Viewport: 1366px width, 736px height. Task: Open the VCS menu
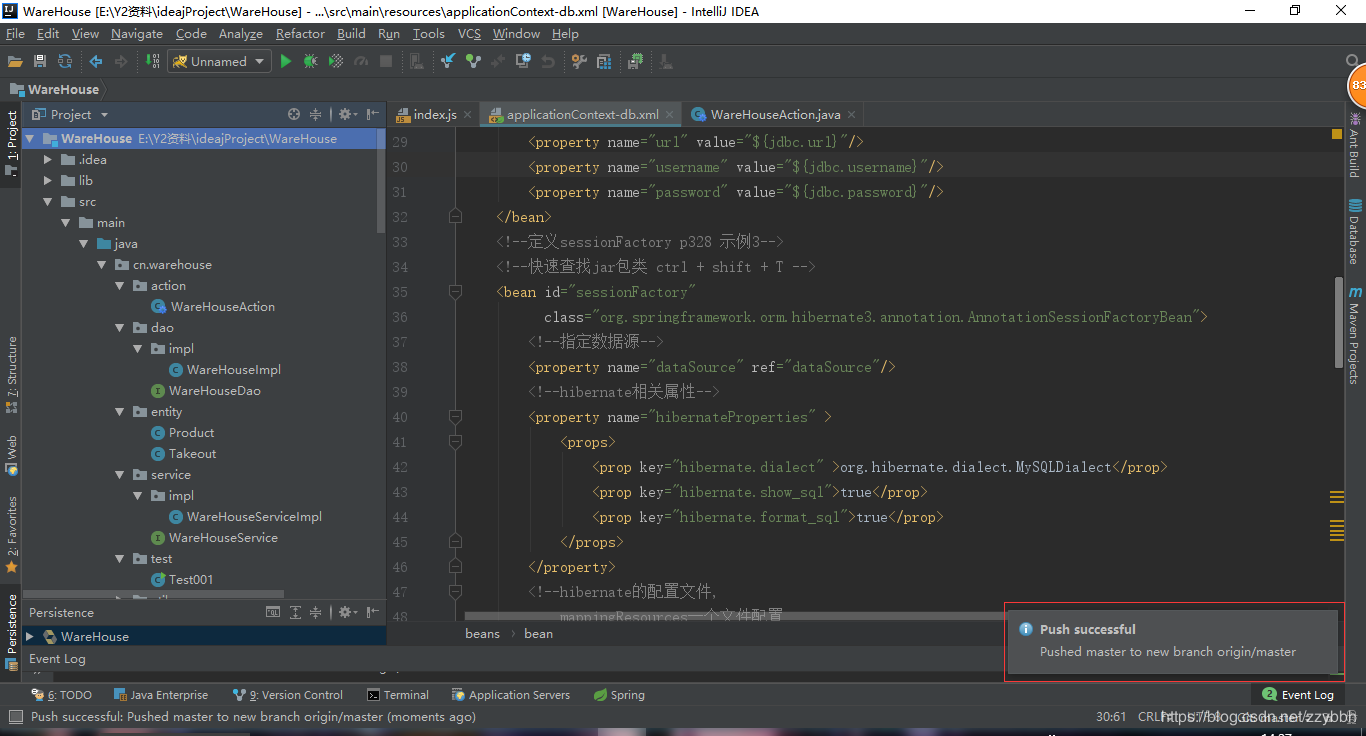469,33
